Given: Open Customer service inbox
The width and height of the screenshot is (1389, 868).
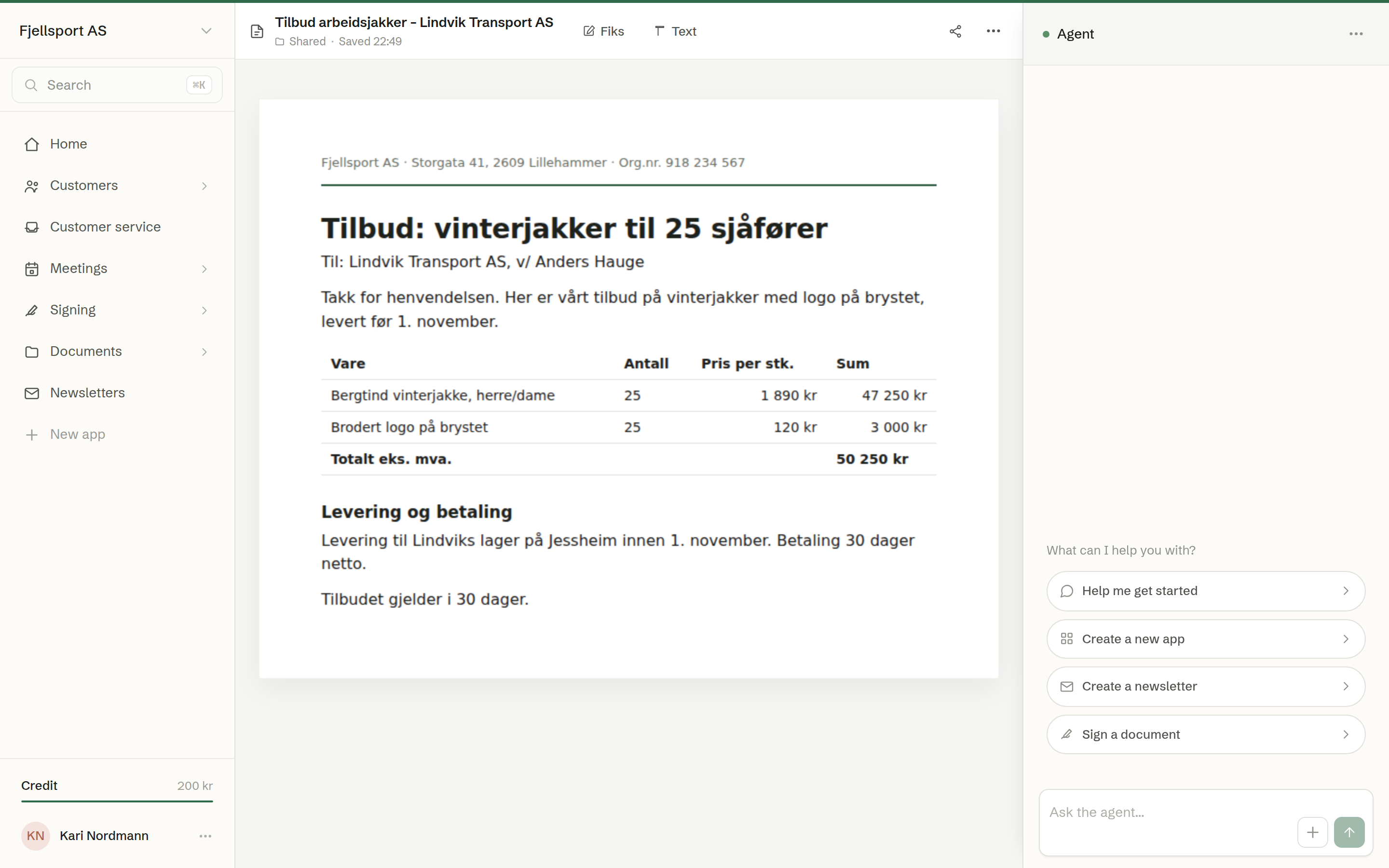Looking at the screenshot, I should tap(117, 227).
